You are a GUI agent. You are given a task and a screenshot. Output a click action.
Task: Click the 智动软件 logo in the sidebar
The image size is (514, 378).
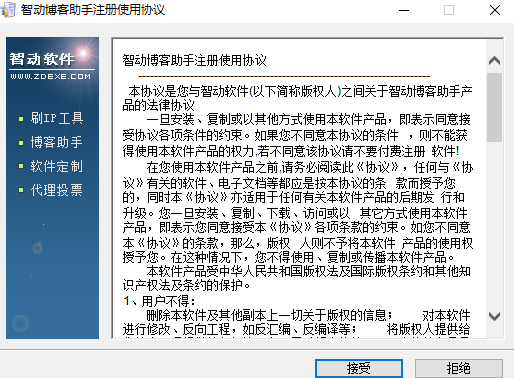point(42,59)
